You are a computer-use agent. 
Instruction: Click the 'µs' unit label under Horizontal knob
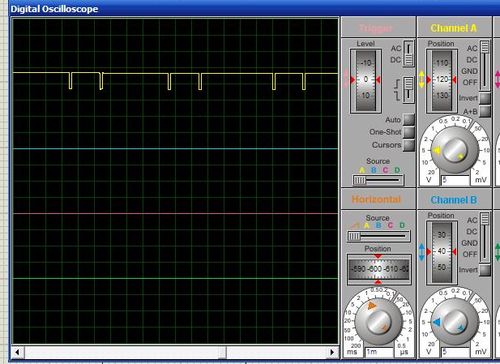pos(403,352)
